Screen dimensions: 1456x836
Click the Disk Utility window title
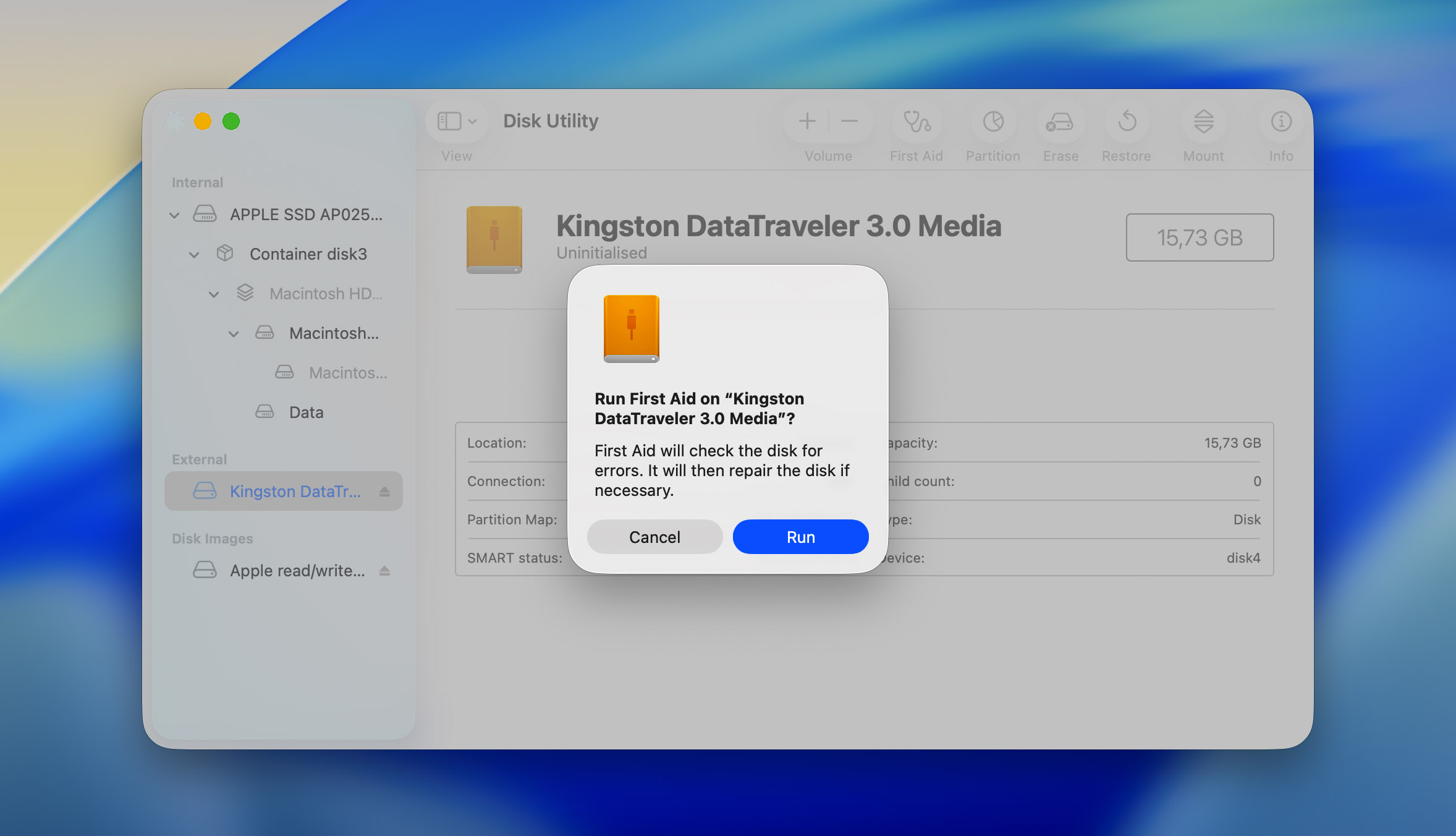click(x=551, y=121)
